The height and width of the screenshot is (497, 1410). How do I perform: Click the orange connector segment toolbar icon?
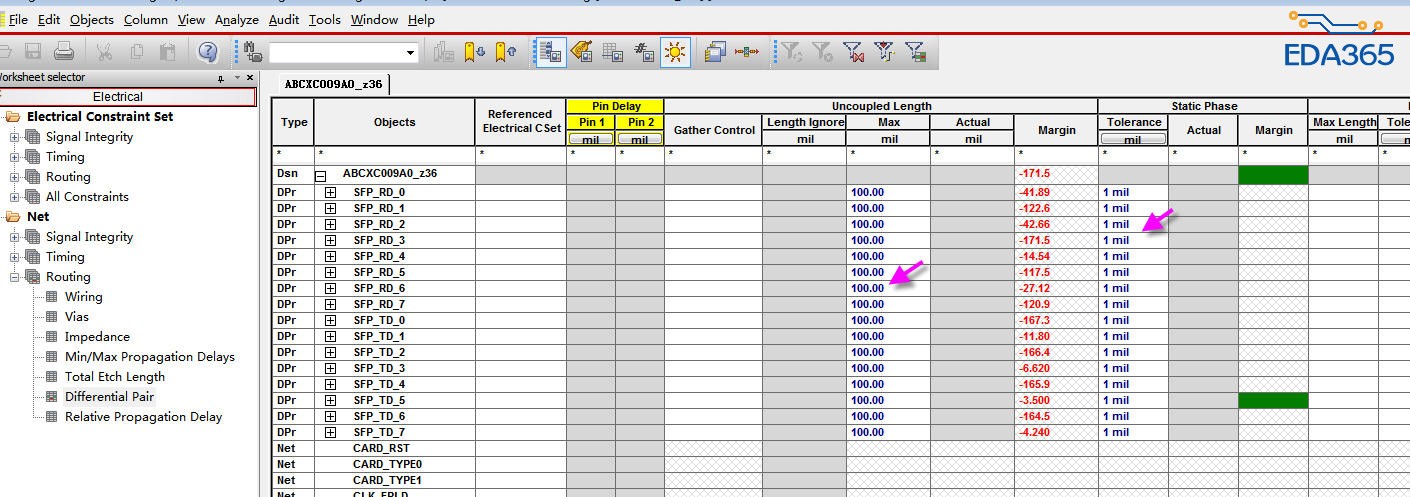coord(746,52)
